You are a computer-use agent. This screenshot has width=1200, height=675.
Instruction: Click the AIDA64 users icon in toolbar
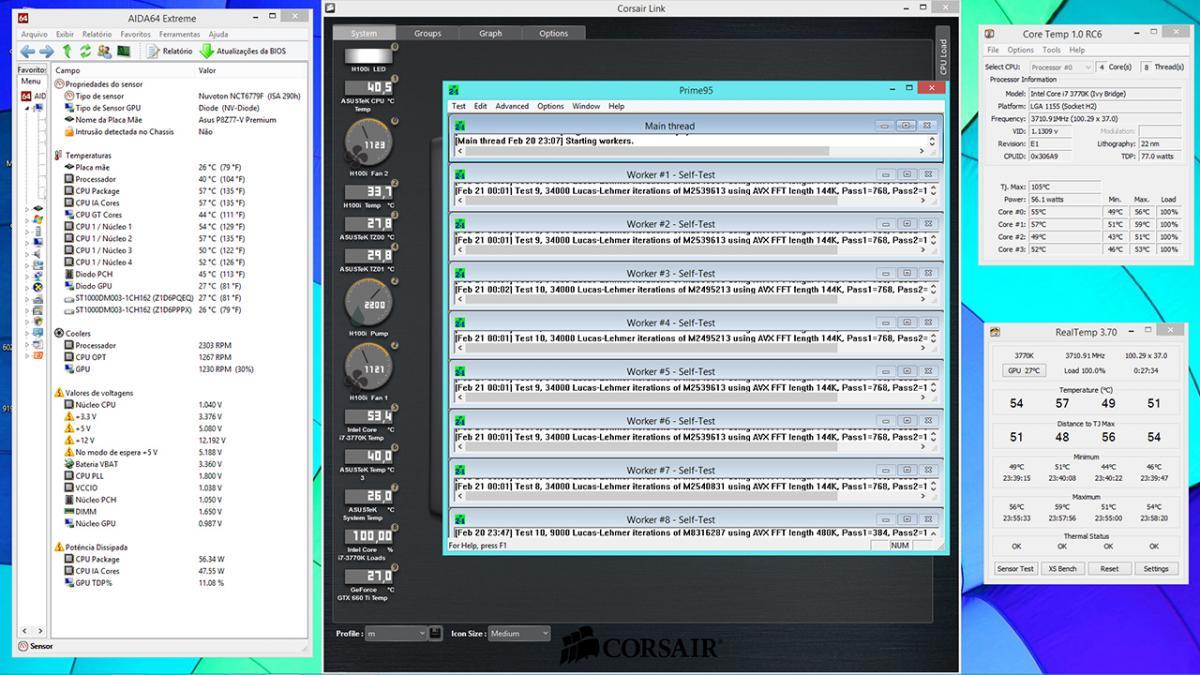click(x=104, y=51)
